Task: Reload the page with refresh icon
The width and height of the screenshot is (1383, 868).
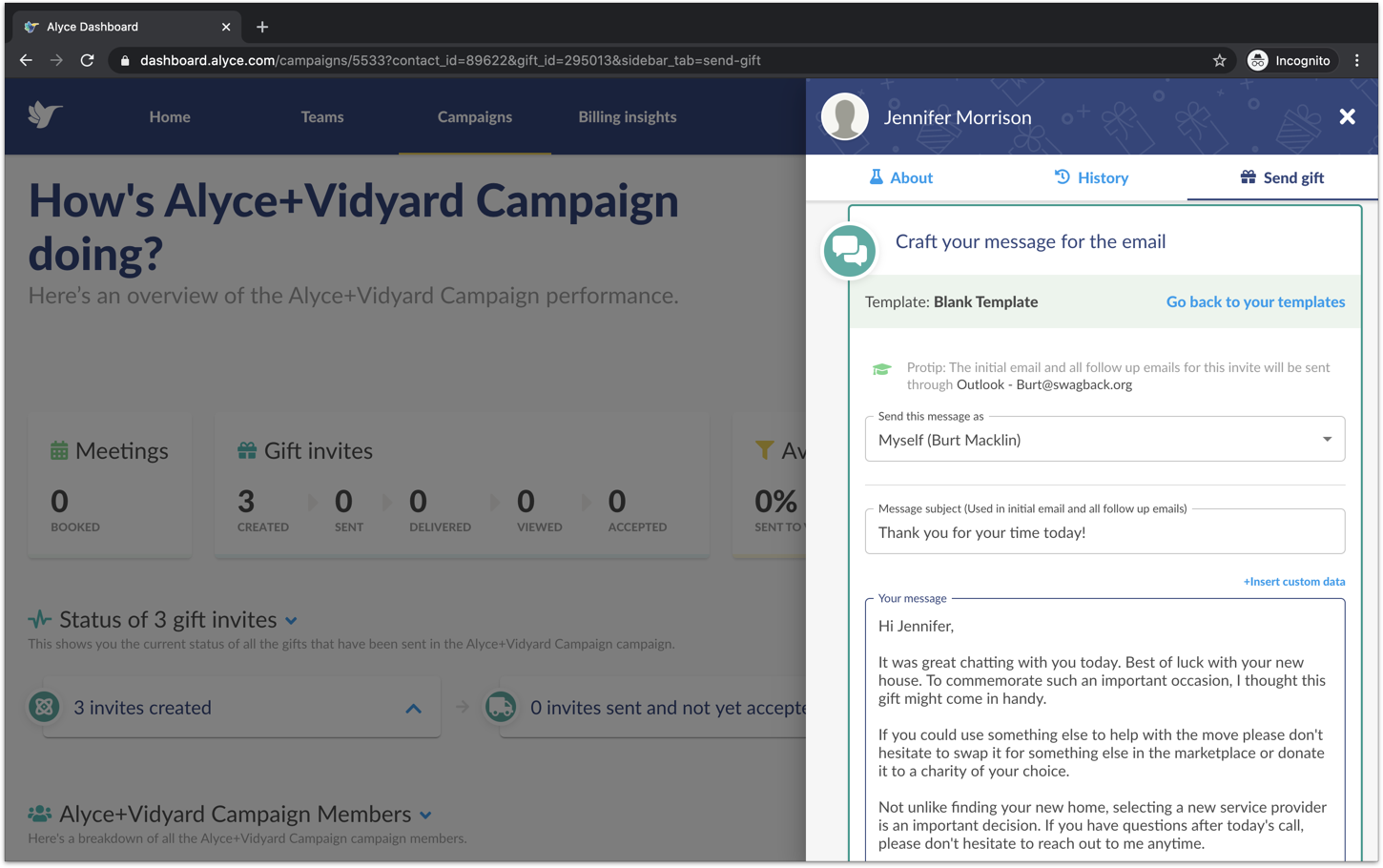Action: (87, 60)
